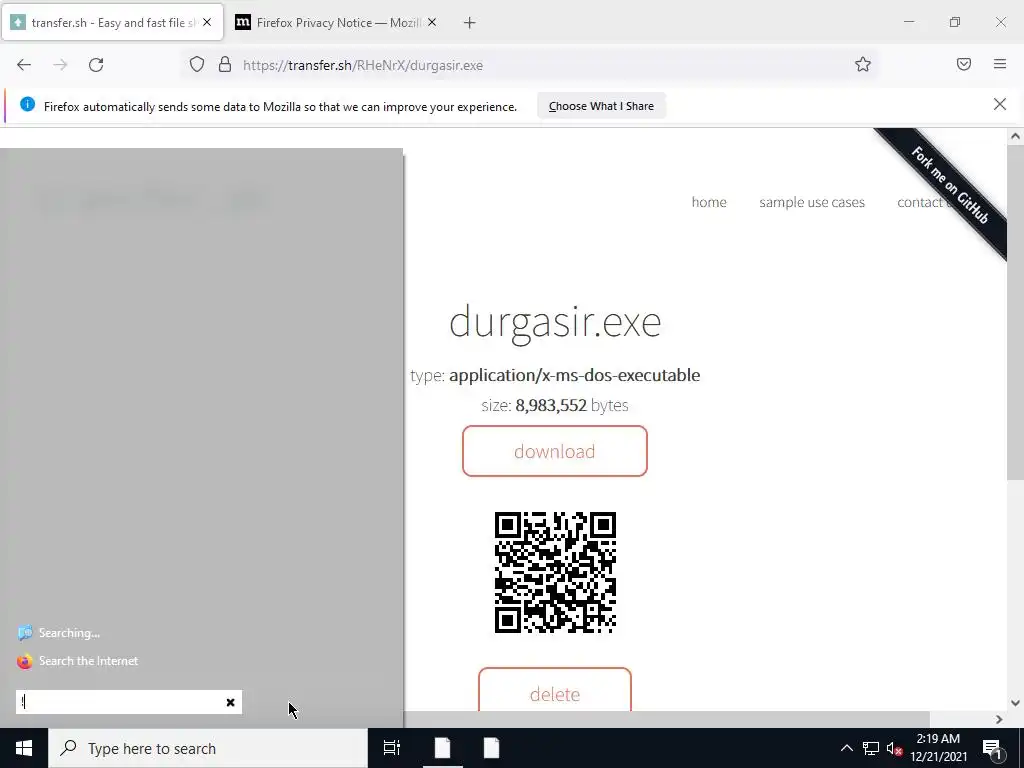Open the clock showing 2:19 AM
Screen dimensions: 1024x768
coord(938,748)
